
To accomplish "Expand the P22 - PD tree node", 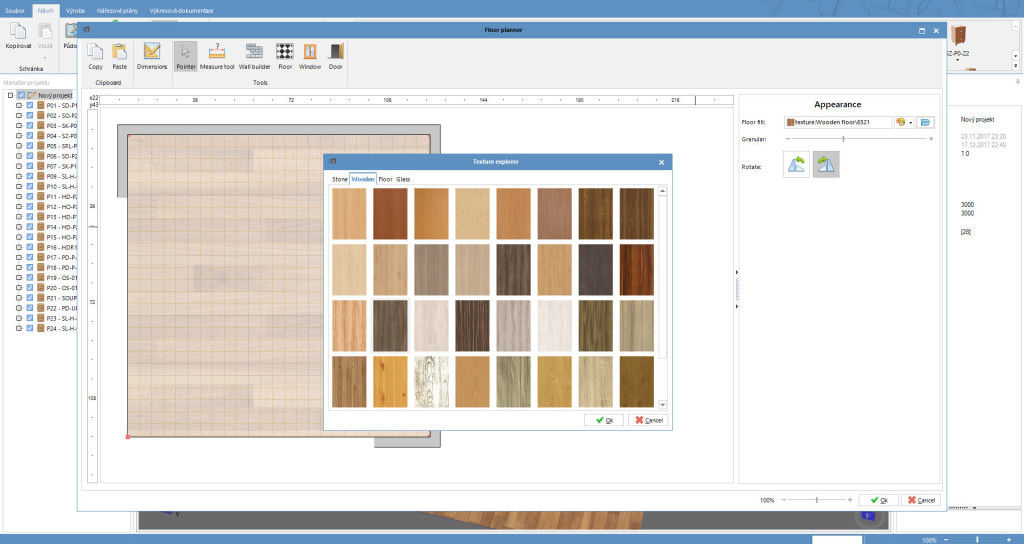I will [19, 308].
